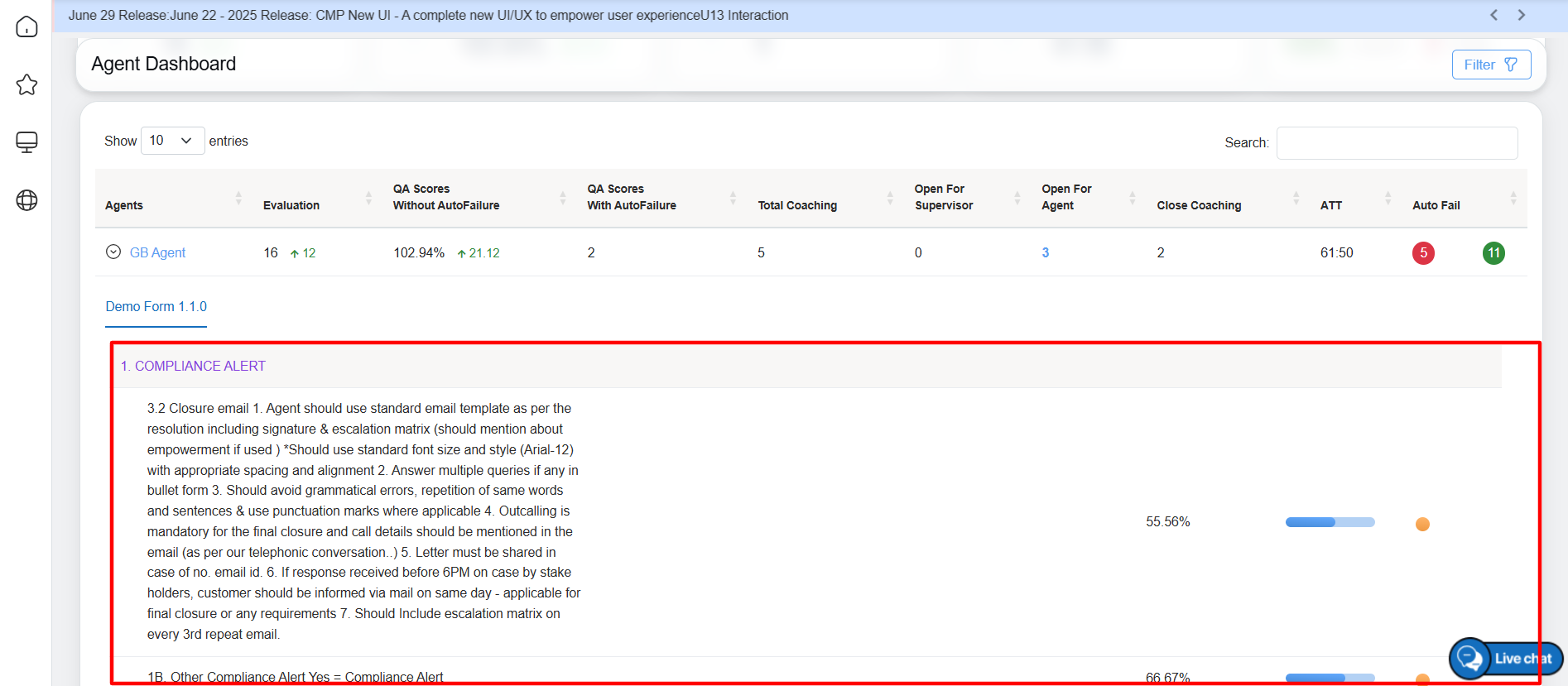Click the star Favorites sidebar icon
Viewport: 1568px width, 686px height.
pyautogui.click(x=26, y=84)
